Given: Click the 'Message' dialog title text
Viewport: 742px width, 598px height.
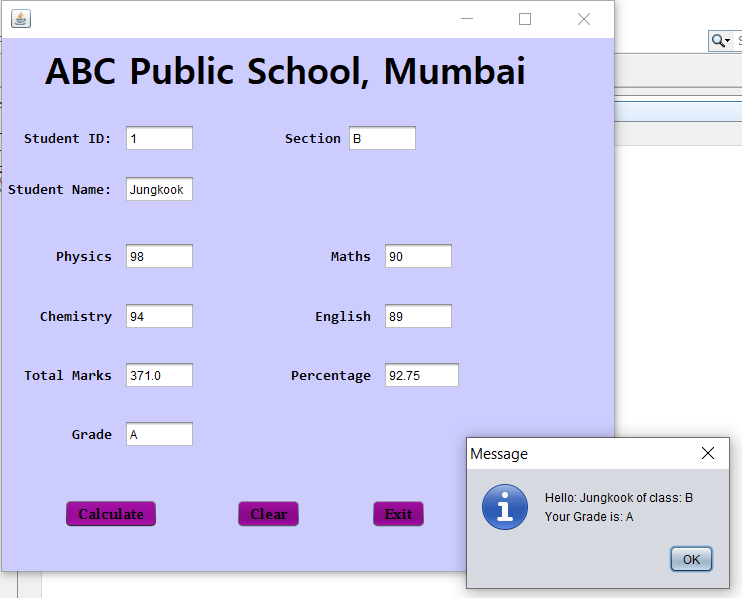Looking at the screenshot, I should [x=499, y=454].
